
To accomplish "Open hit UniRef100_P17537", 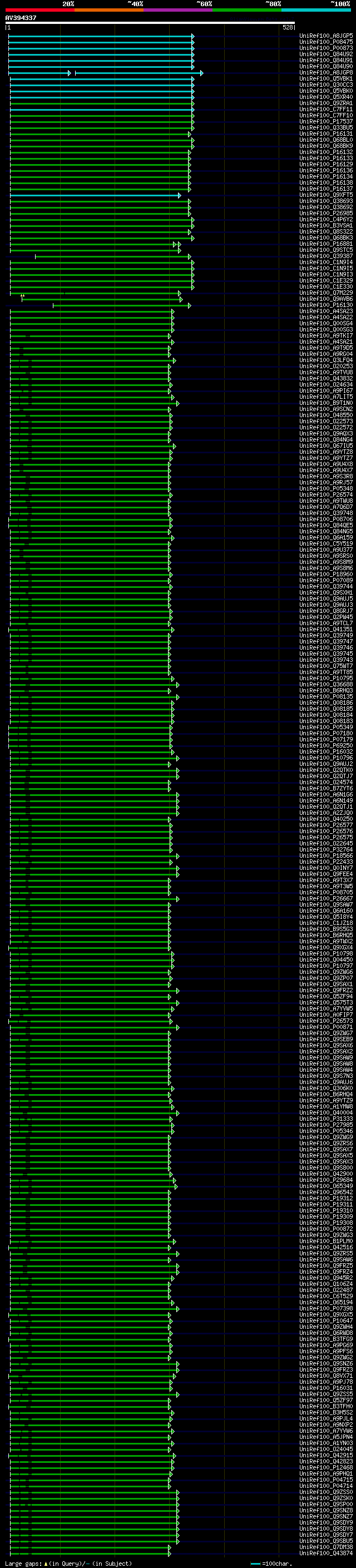I will pos(325,122).
